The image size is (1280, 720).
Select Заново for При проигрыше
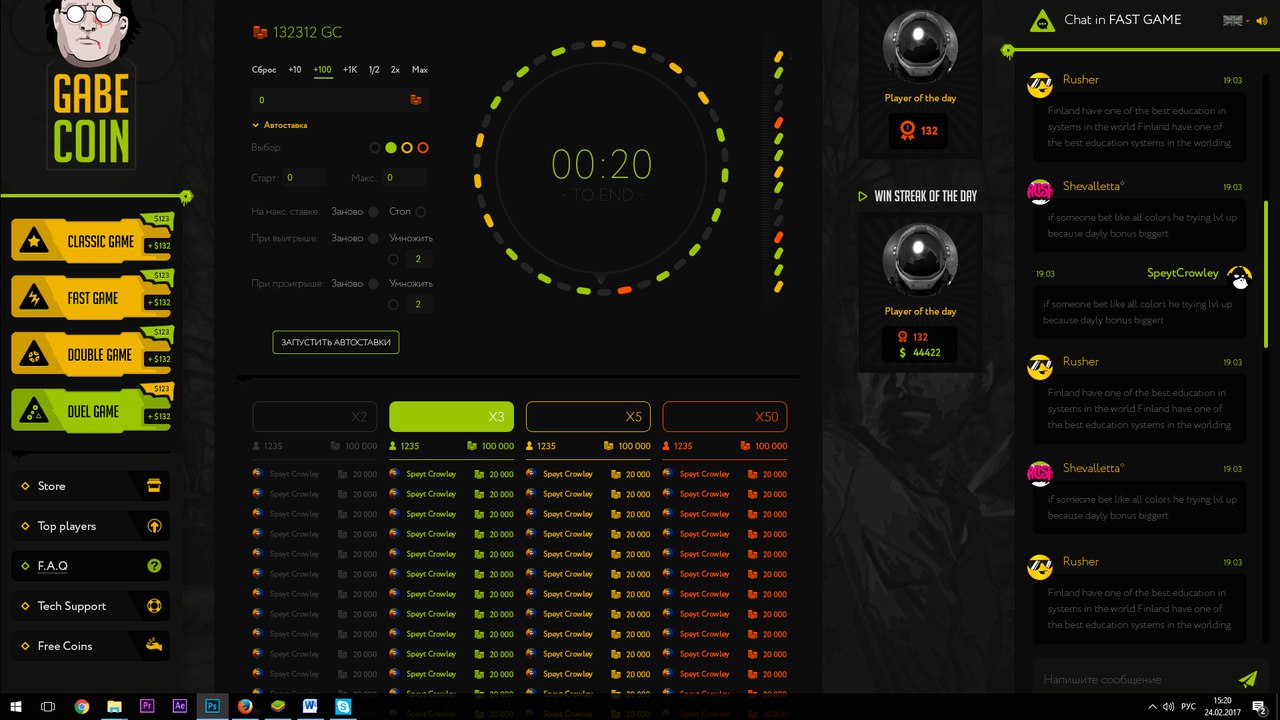click(373, 284)
